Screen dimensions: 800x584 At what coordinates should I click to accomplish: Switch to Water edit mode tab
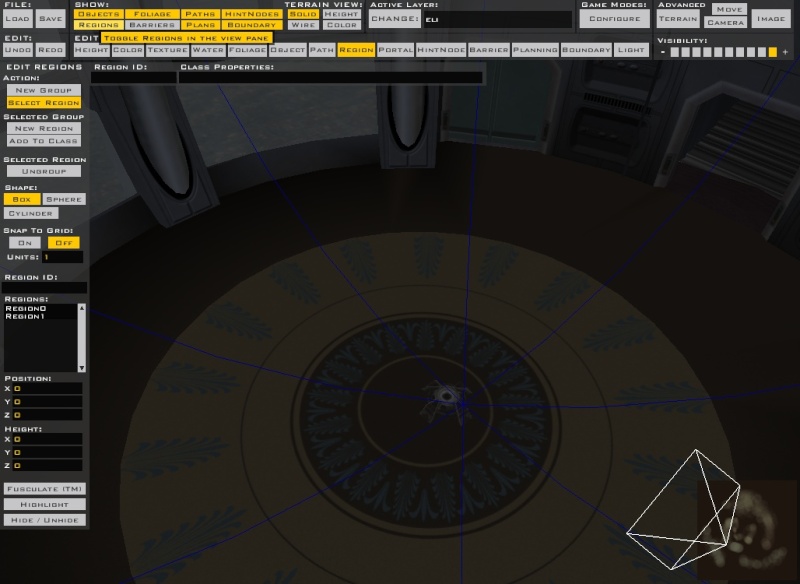click(208, 50)
